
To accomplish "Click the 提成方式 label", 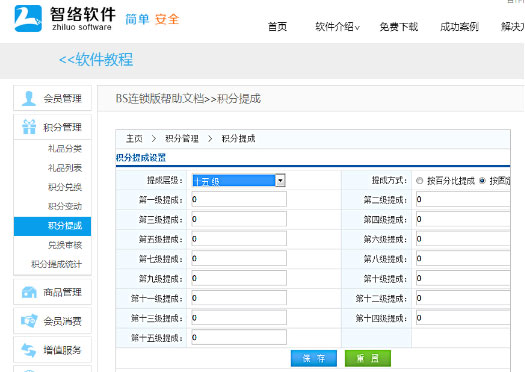I will (389, 180).
